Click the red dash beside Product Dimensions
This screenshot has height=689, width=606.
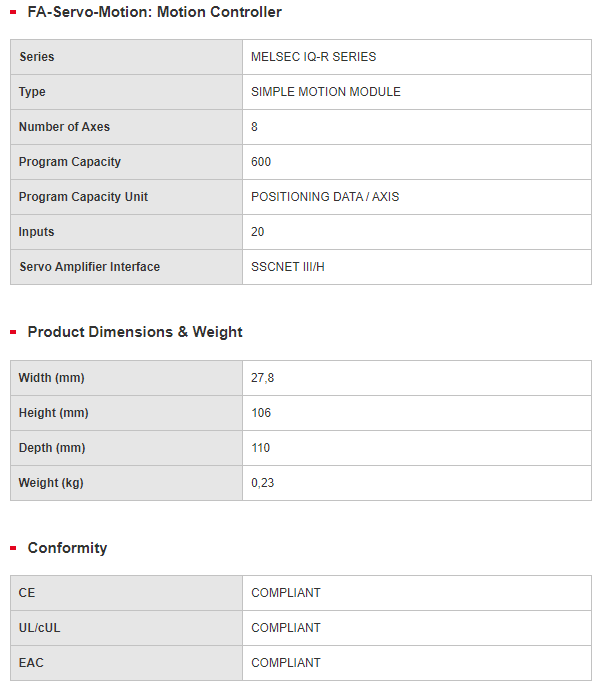(x=13, y=333)
